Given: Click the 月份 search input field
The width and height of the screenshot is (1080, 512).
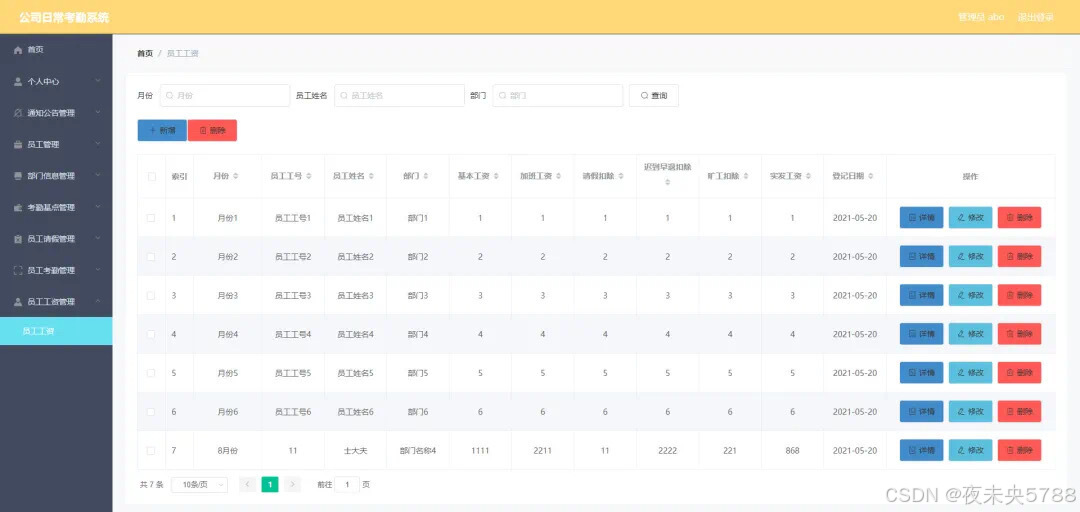Looking at the screenshot, I should tap(225, 96).
